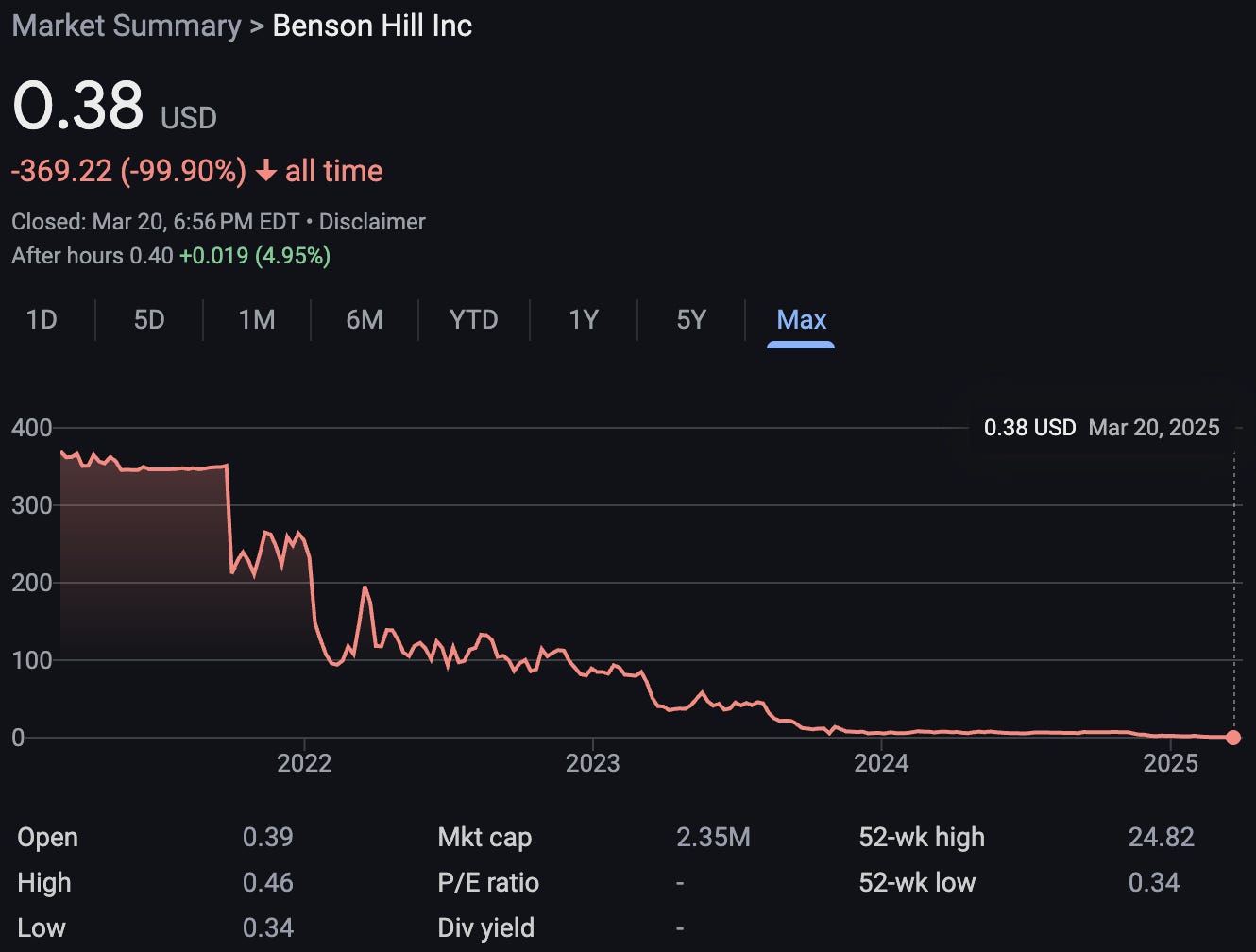Click the chart endpoint dot marker
Screen dimensions: 1256x952
pos(1233,738)
